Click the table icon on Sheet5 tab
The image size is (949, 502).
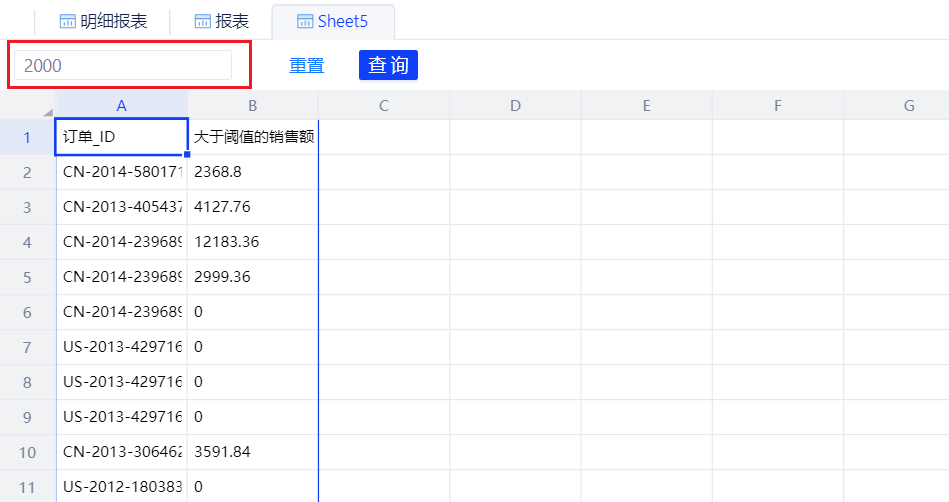click(x=306, y=21)
